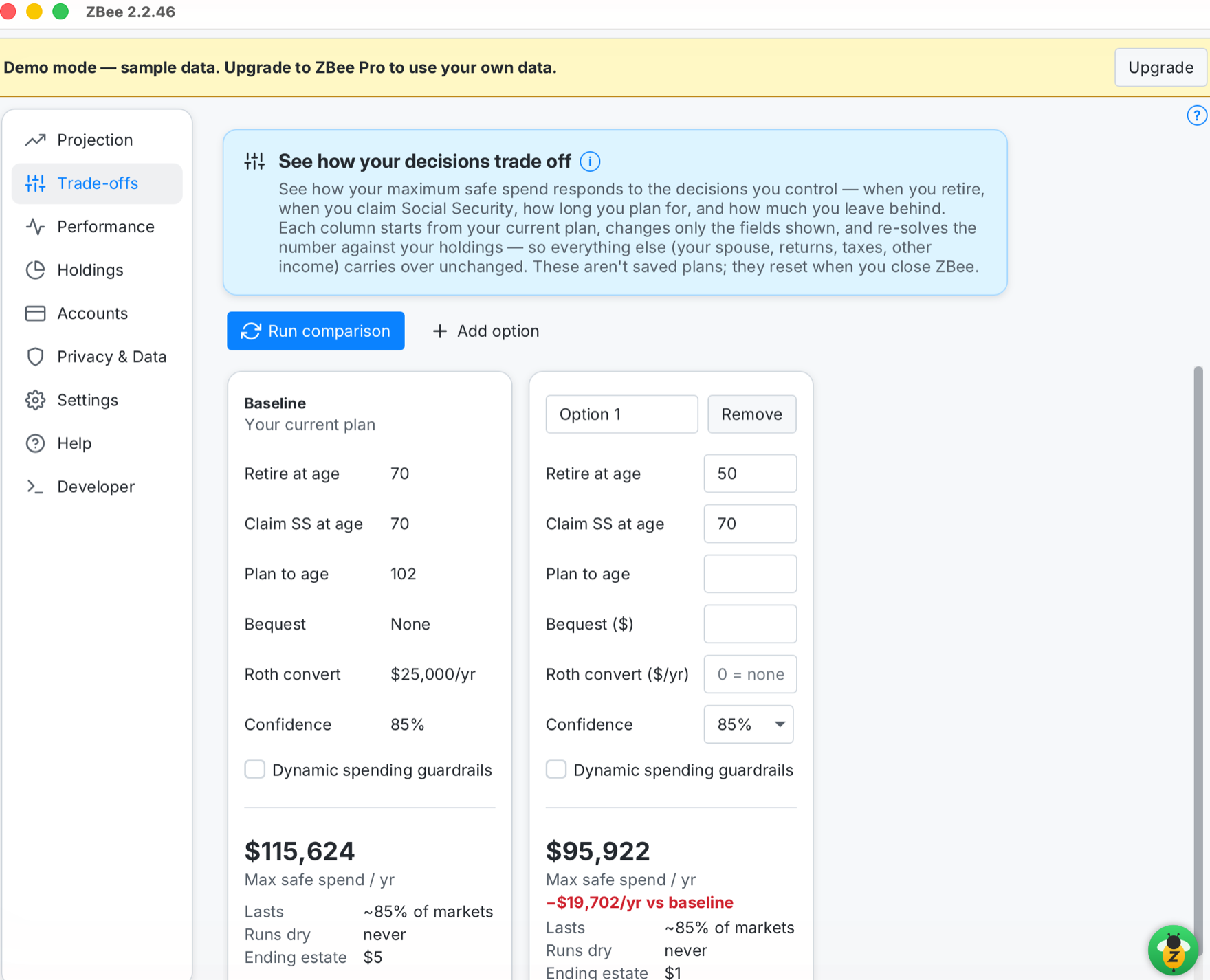Click the $95,922 Option 1 max safe spend
This screenshot has height=980, width=1210.
597,851
